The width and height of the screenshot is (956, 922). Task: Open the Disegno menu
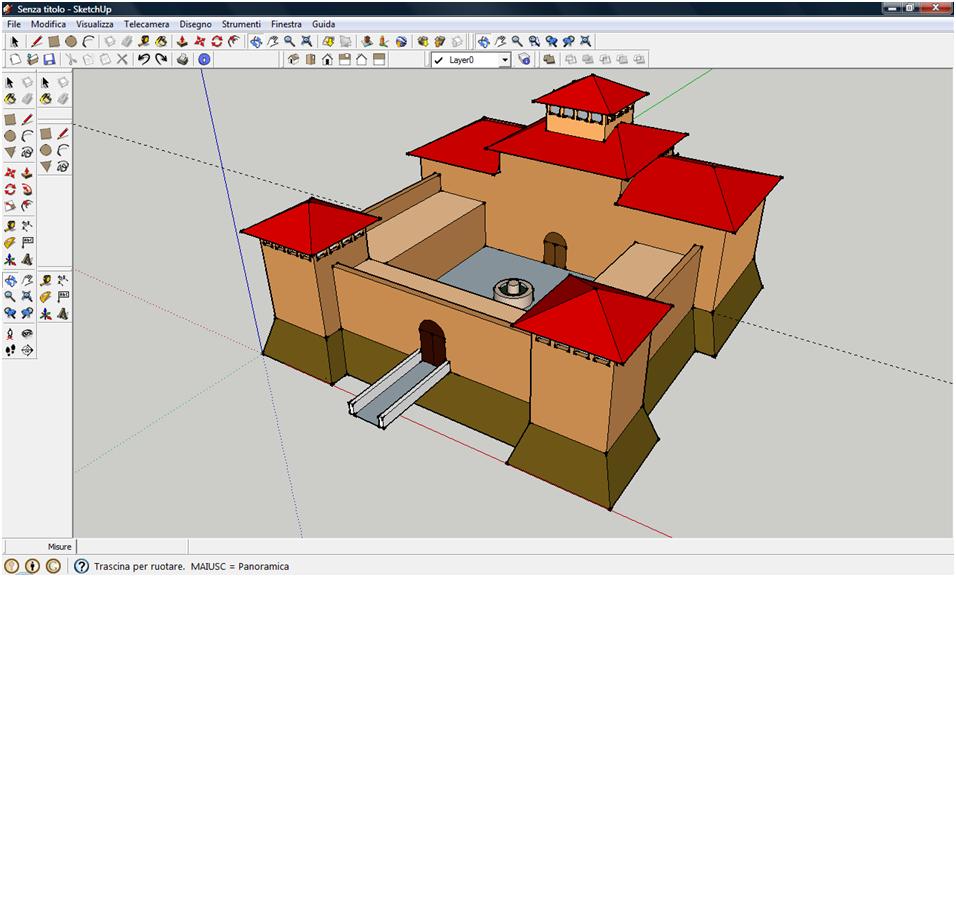(195, 24)
